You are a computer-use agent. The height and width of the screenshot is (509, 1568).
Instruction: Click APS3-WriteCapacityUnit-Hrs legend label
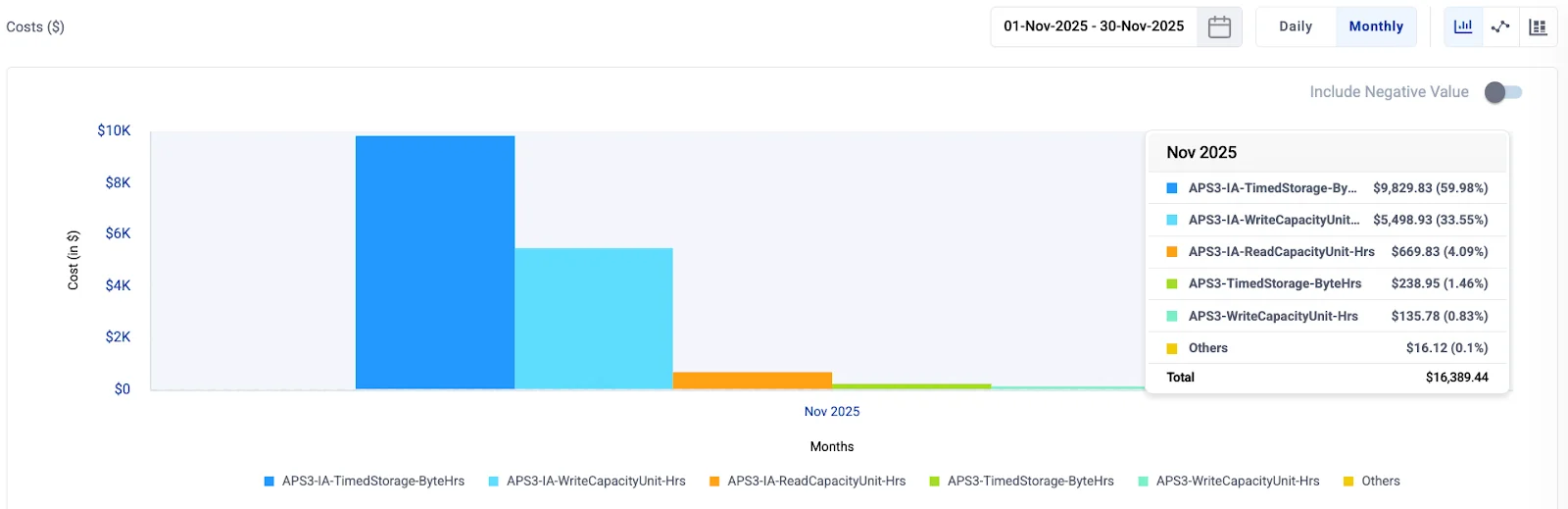[x=1238, y=482]
